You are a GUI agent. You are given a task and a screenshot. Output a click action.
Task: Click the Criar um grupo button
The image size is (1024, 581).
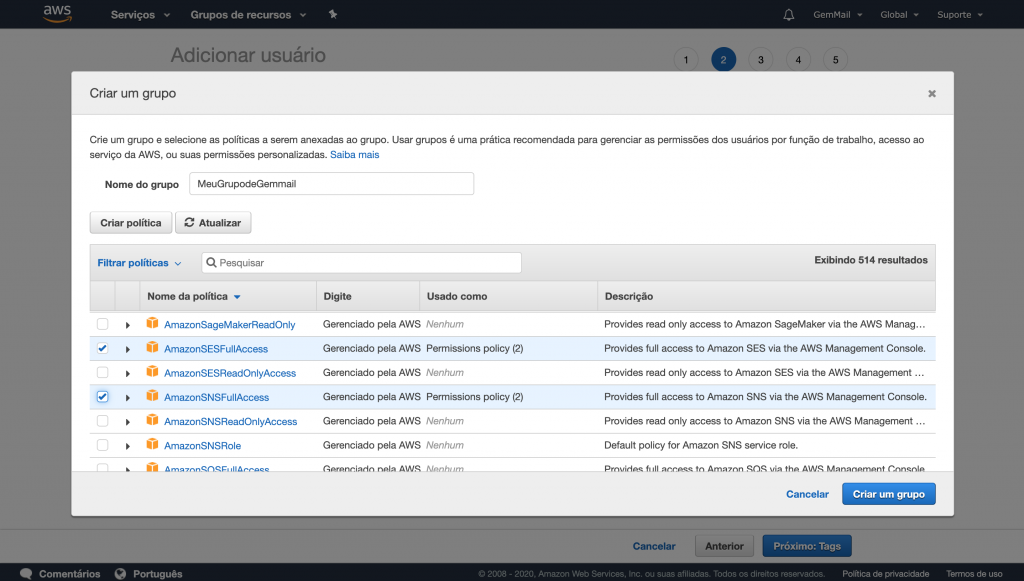point(889,494)
